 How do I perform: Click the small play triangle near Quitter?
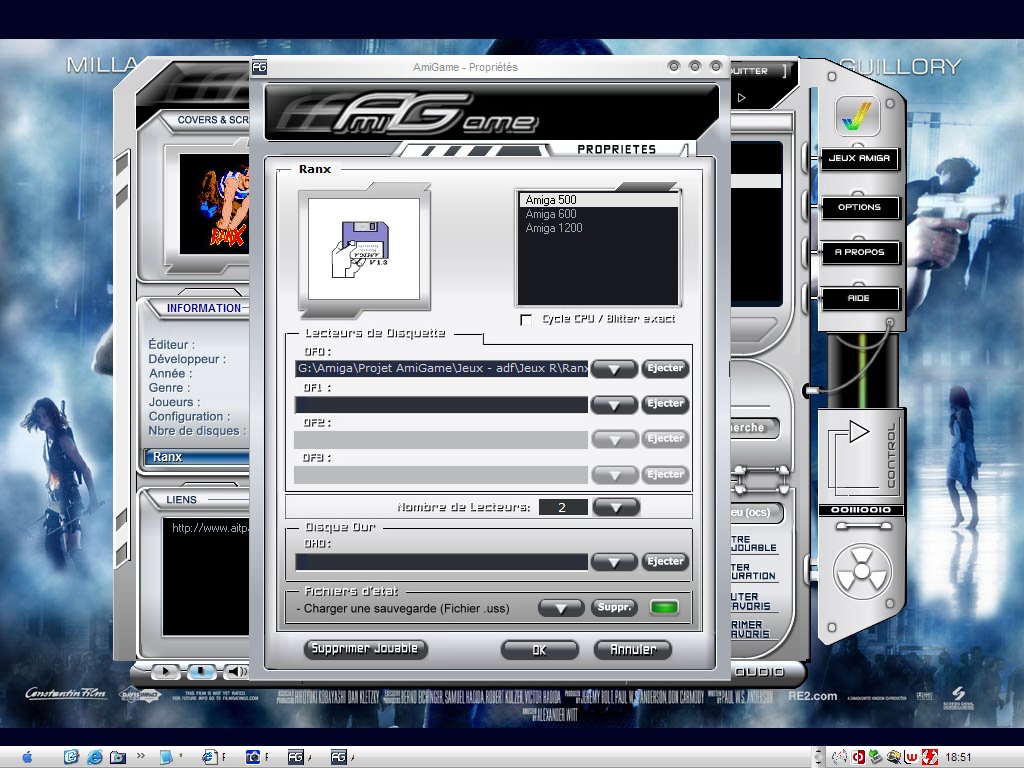click(741, 98)
